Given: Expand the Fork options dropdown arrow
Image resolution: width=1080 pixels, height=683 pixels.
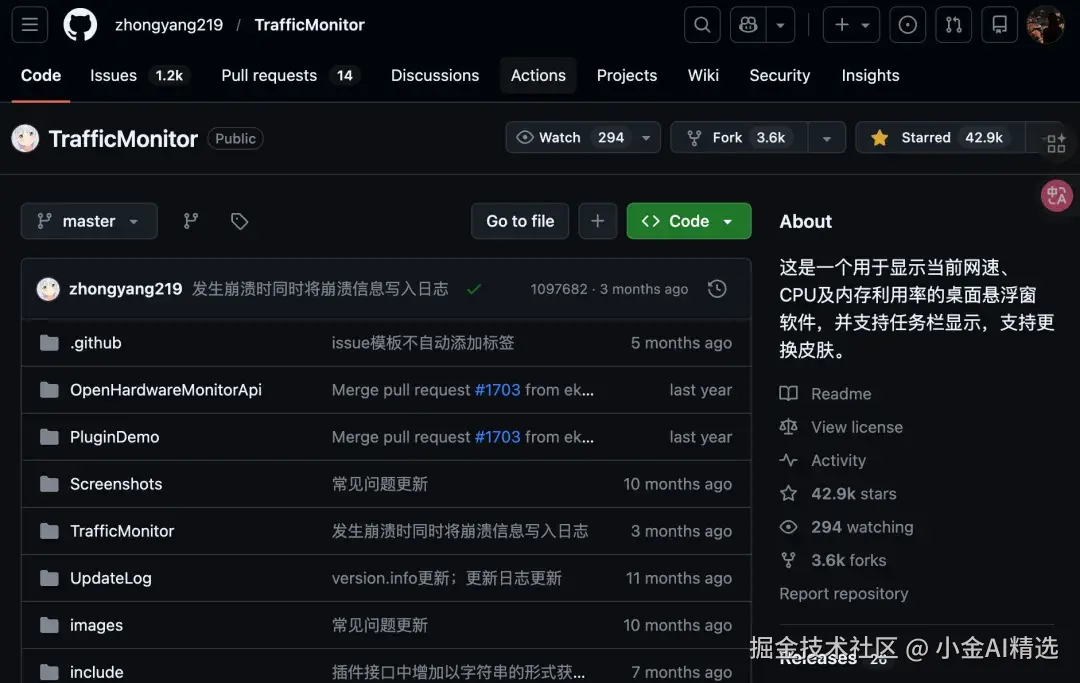Looking at the screenshot, I should [827, 138].
